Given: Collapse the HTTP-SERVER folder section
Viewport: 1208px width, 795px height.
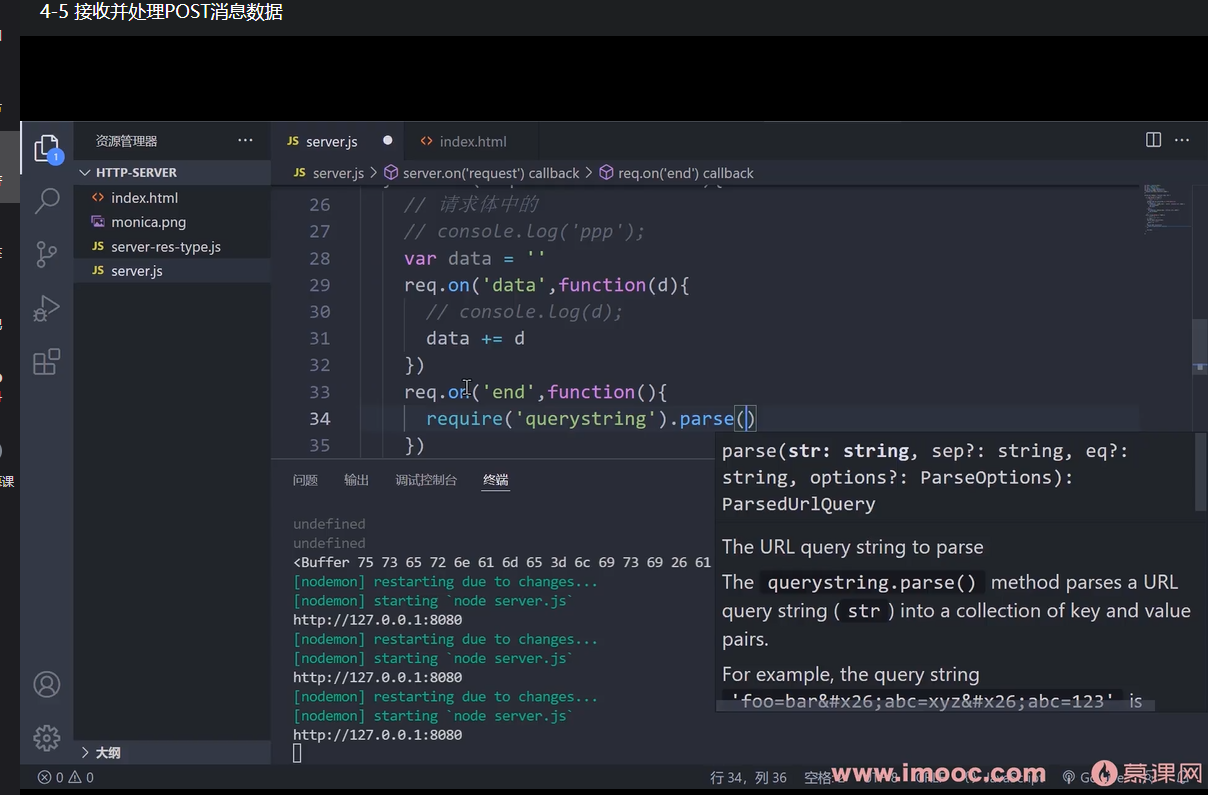Looking at the screenshot, I should coord(136,172).
